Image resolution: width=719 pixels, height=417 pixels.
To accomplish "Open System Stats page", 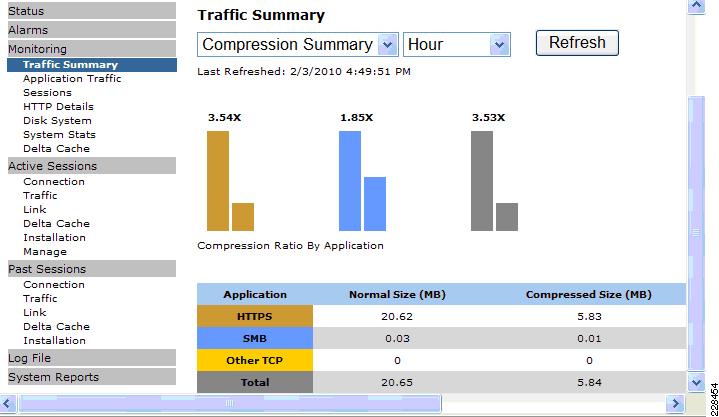I will (x=59, y=134).
